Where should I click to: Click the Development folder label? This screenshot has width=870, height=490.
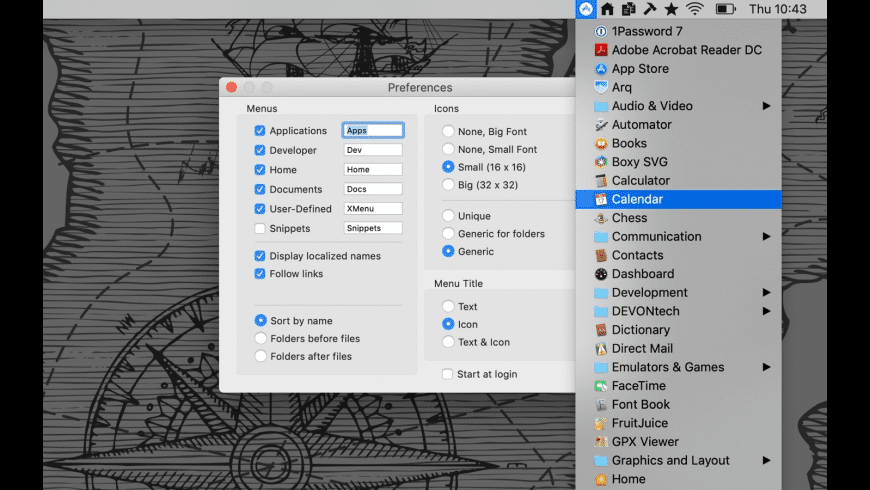coord(650,292)
